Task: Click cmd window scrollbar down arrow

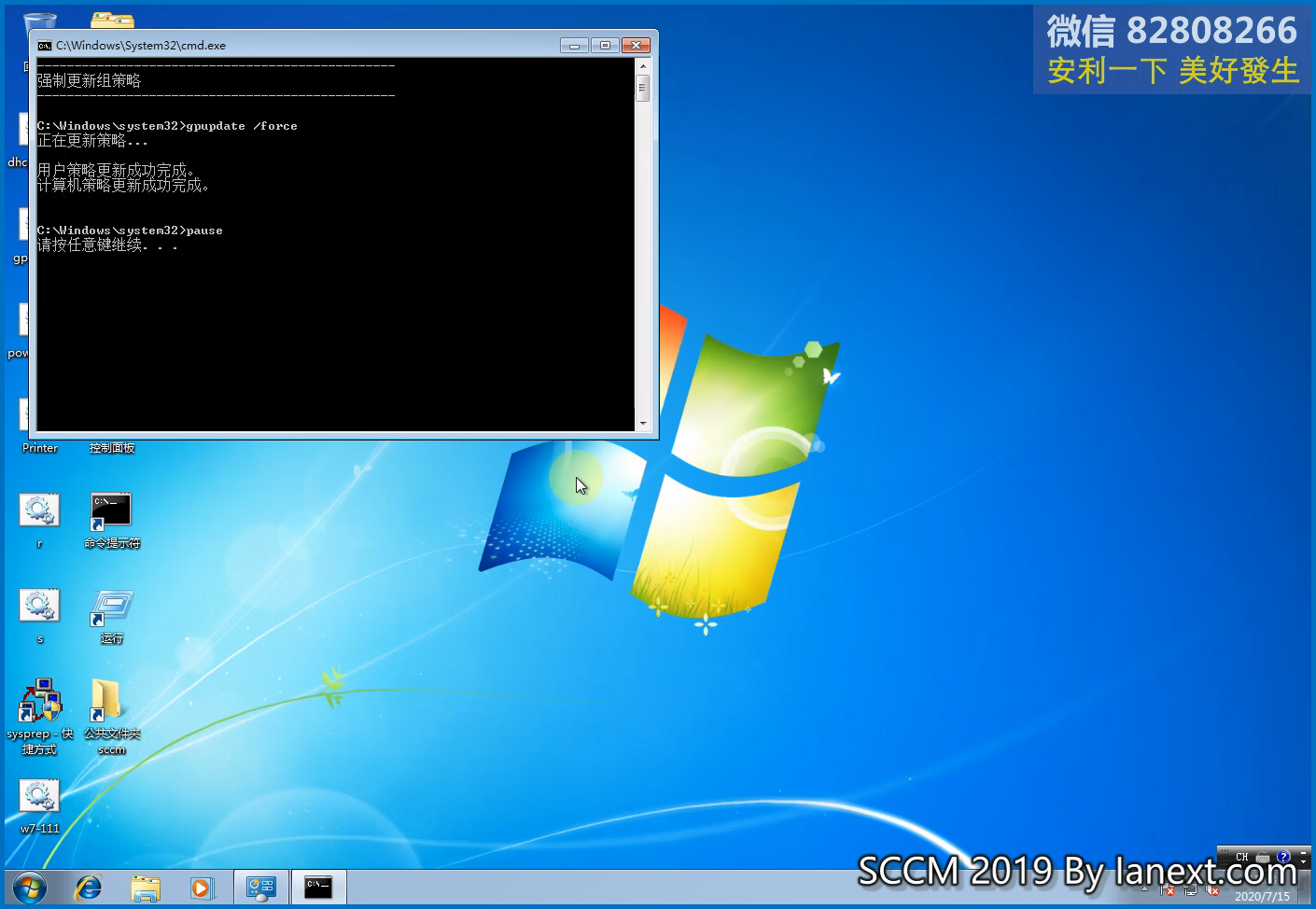Action: (x=643, y=424)
